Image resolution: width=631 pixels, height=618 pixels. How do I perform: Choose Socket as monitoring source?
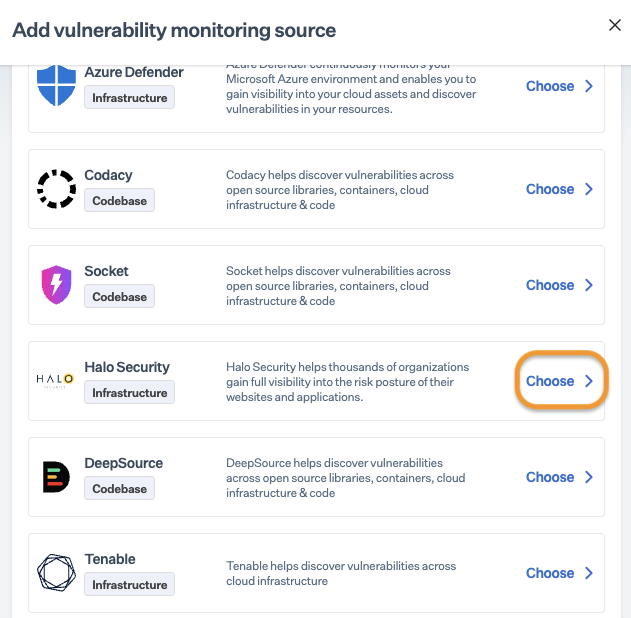coord(559,285)
